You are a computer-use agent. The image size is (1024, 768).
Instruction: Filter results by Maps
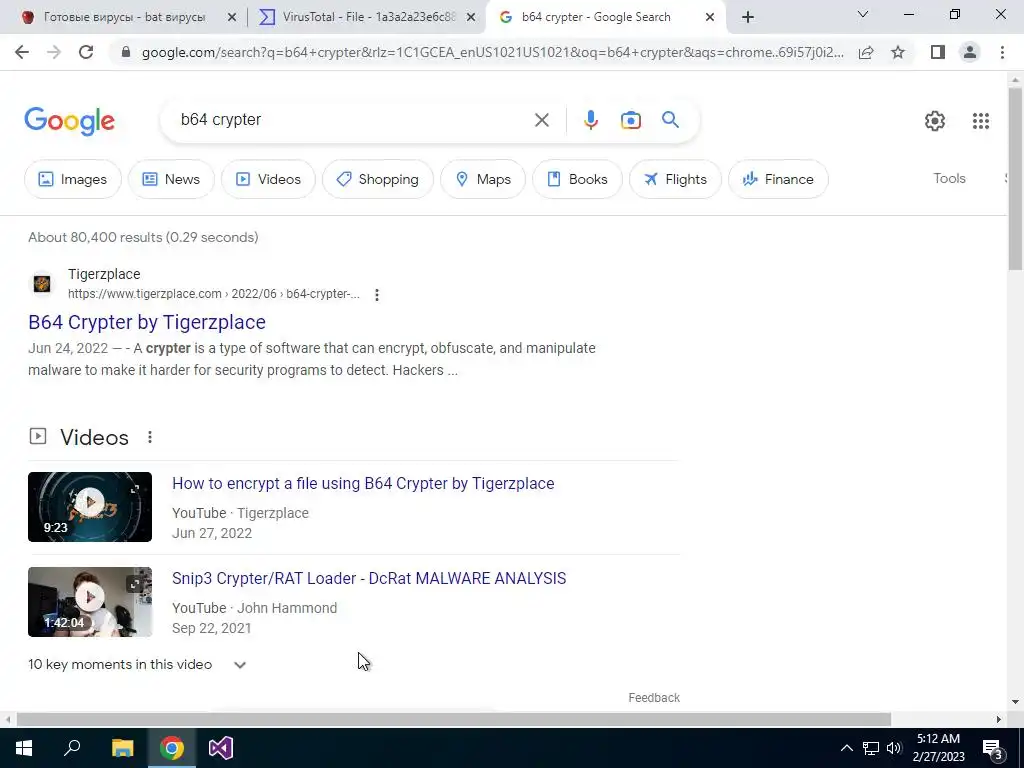(483, 179)
